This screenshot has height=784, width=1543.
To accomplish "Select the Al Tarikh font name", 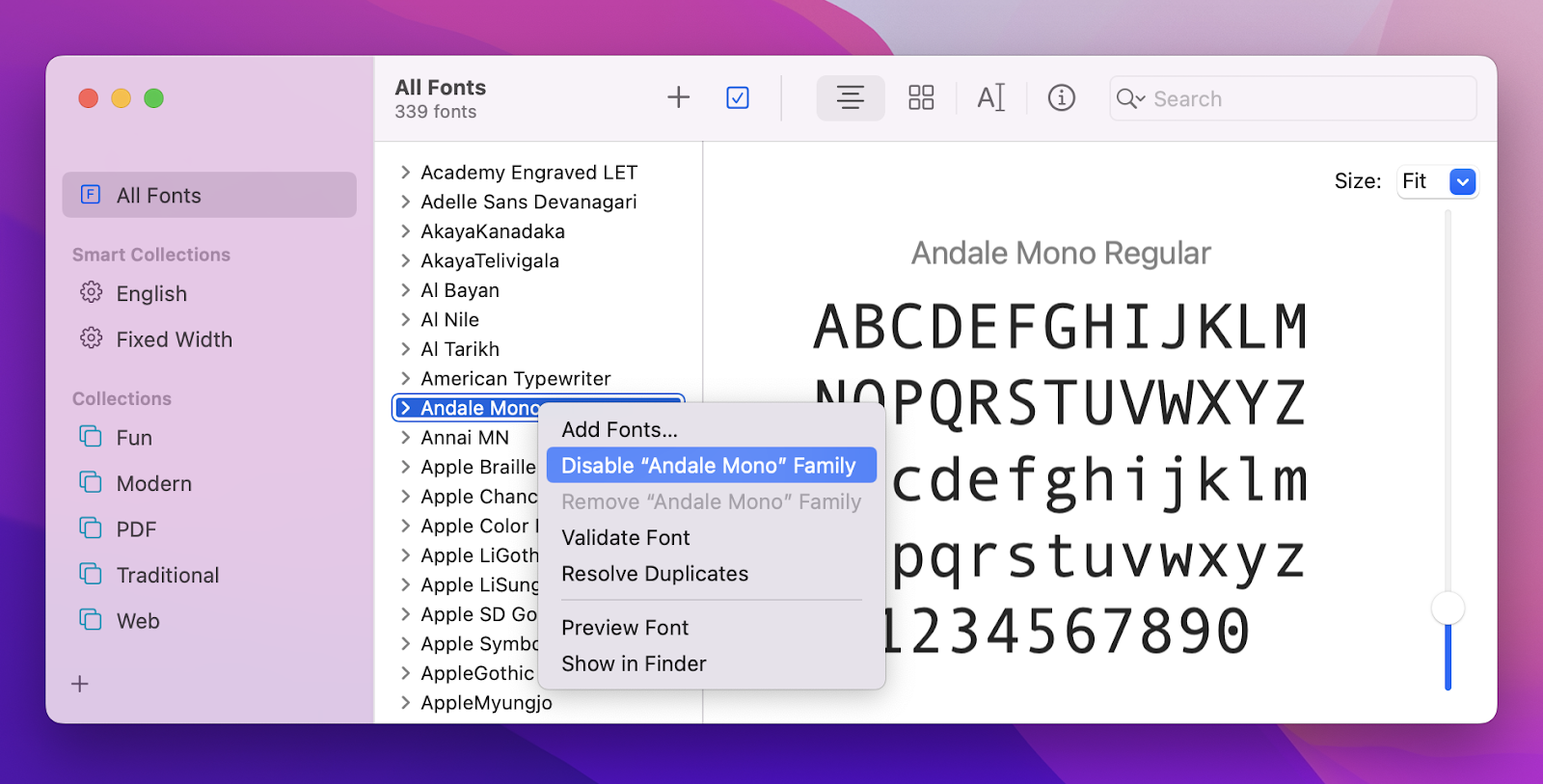I will [x=460, y=348].
